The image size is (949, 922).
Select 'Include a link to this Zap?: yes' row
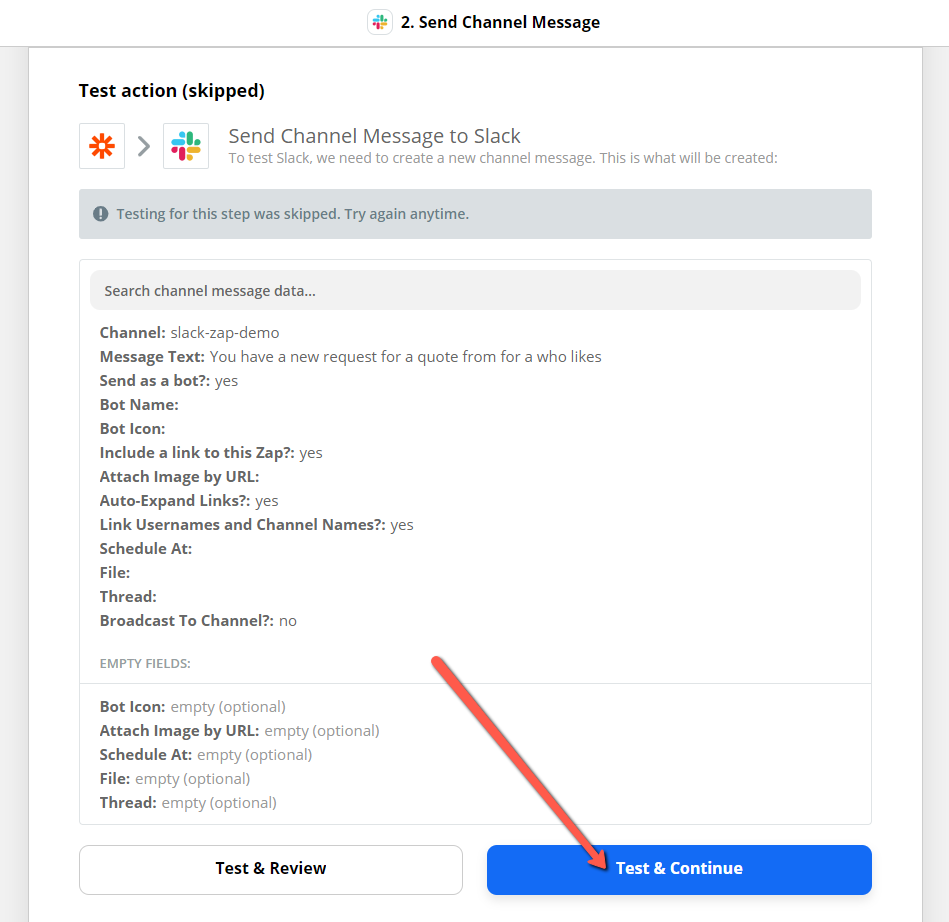click(211, 453)
